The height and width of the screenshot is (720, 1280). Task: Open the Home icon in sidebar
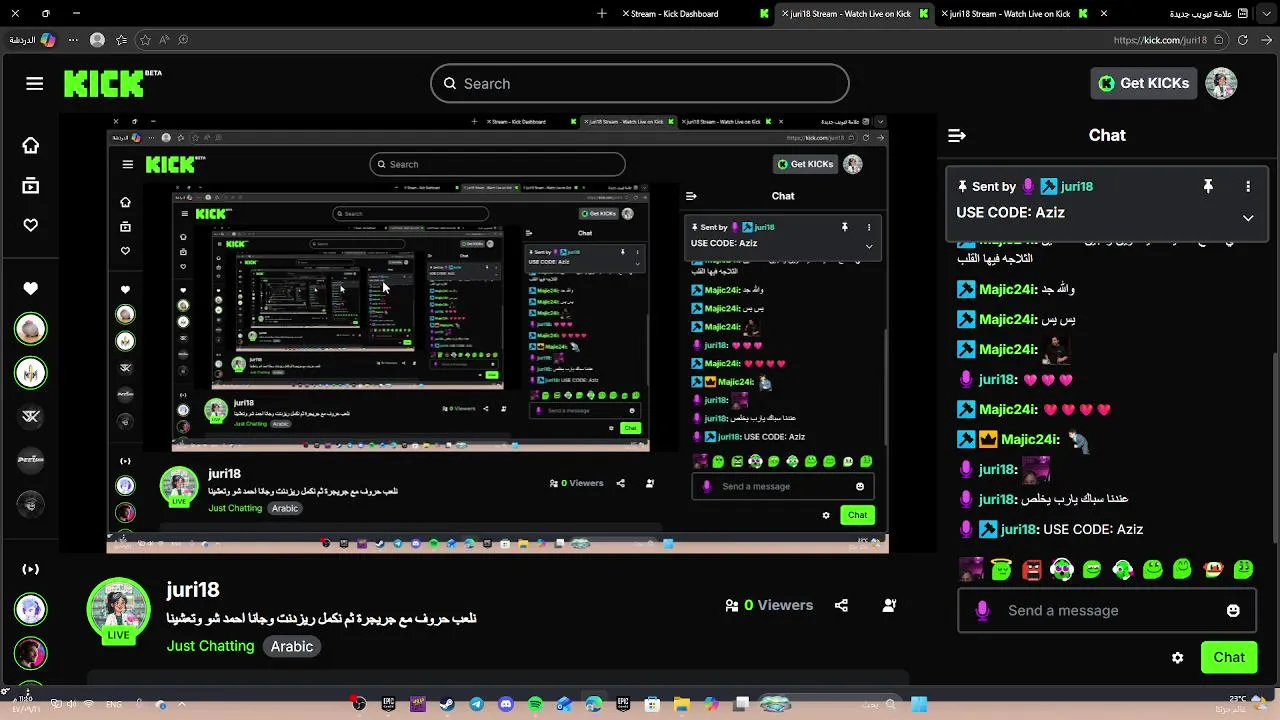(31, 146)
